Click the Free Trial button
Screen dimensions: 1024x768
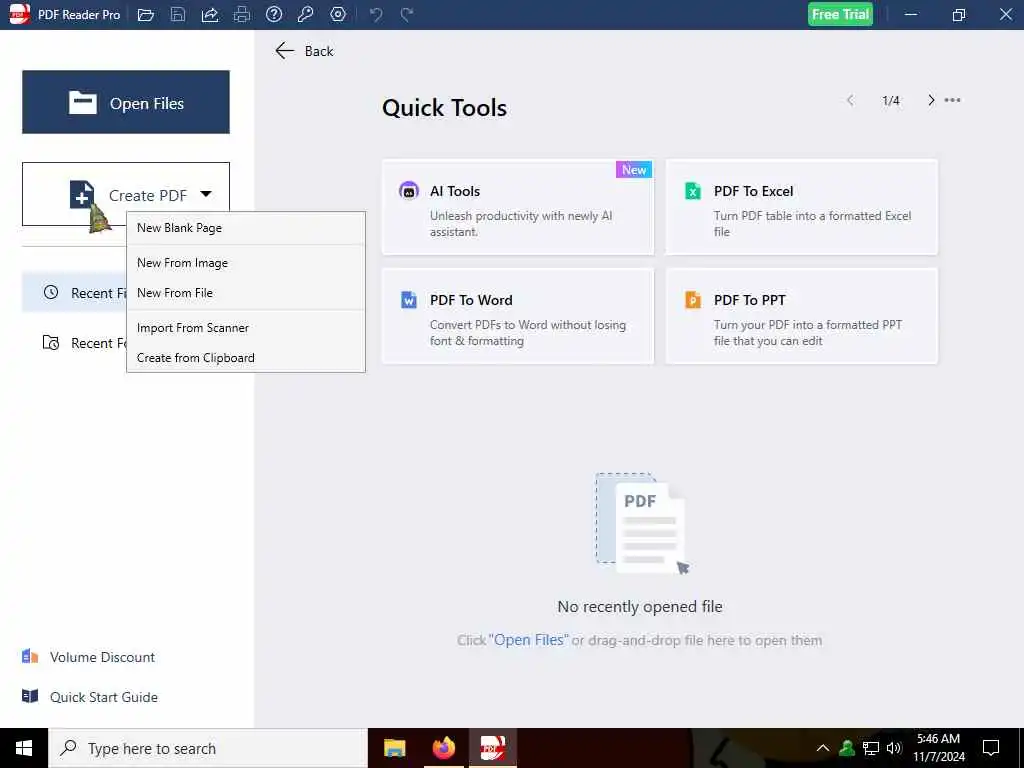(840, 14)
